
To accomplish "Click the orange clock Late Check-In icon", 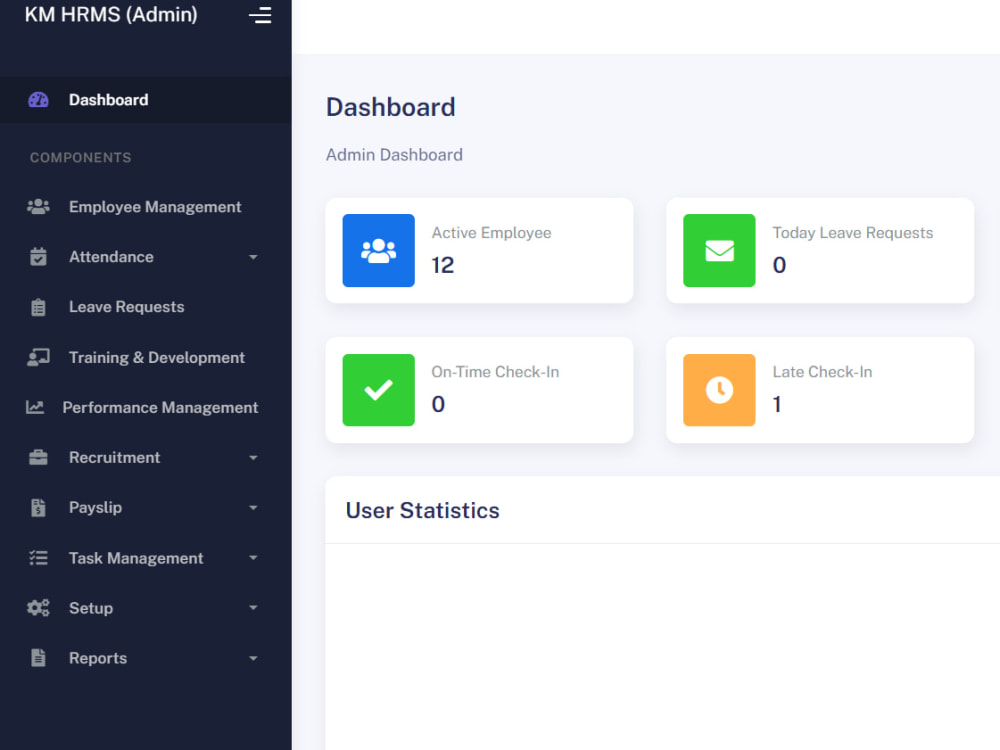I will [719, 390].
